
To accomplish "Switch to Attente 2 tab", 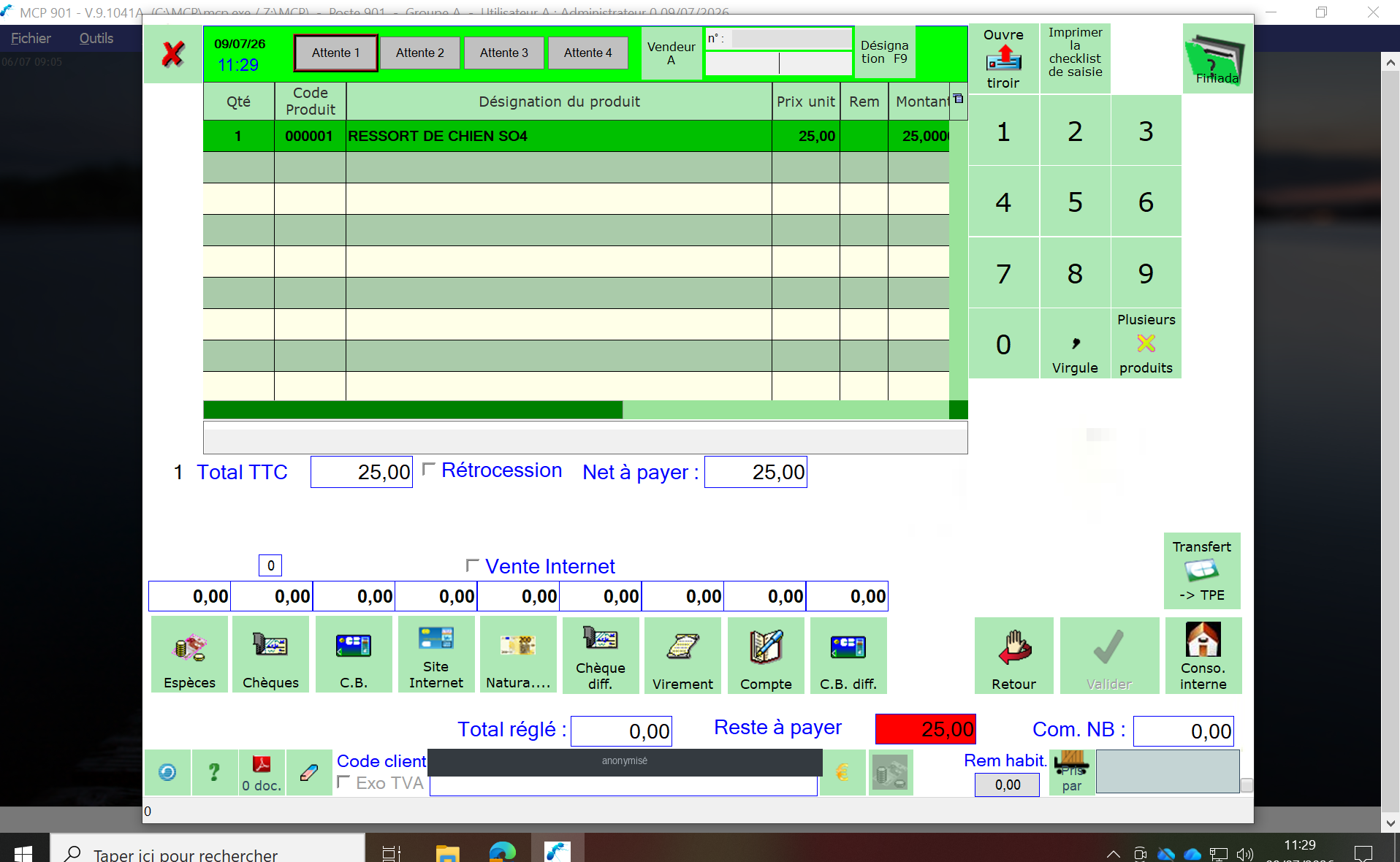I will (x=420, y=53).
